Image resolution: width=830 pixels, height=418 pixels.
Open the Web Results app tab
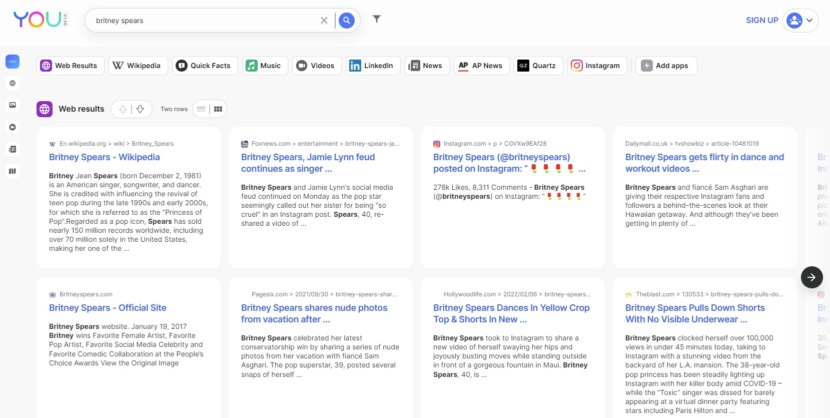pyautogui.click(x=70, y=66)
